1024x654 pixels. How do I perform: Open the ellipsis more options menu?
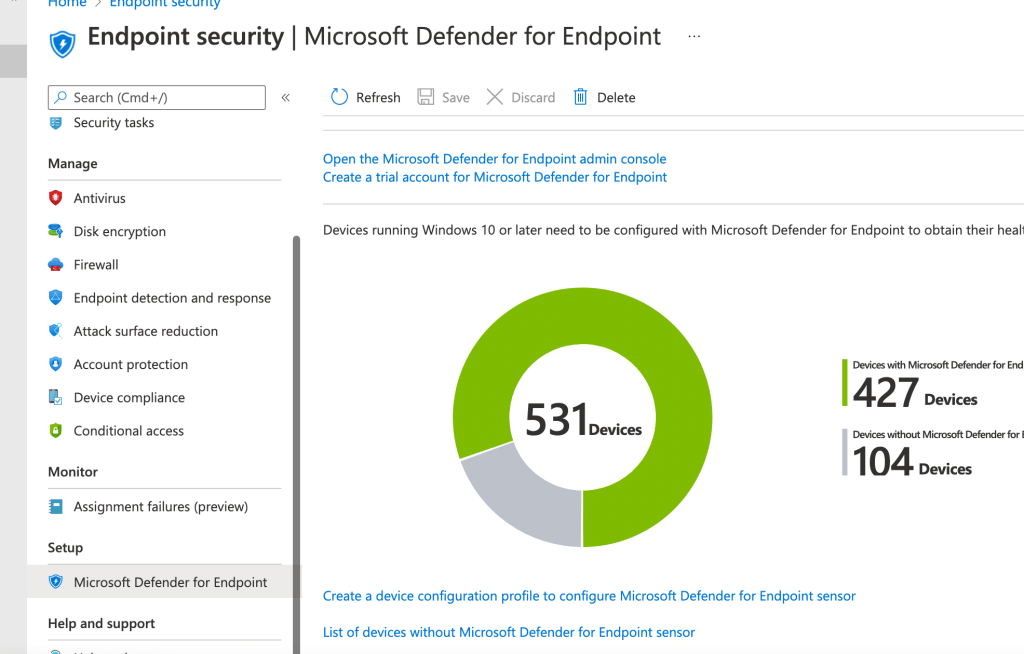[694, 37]
